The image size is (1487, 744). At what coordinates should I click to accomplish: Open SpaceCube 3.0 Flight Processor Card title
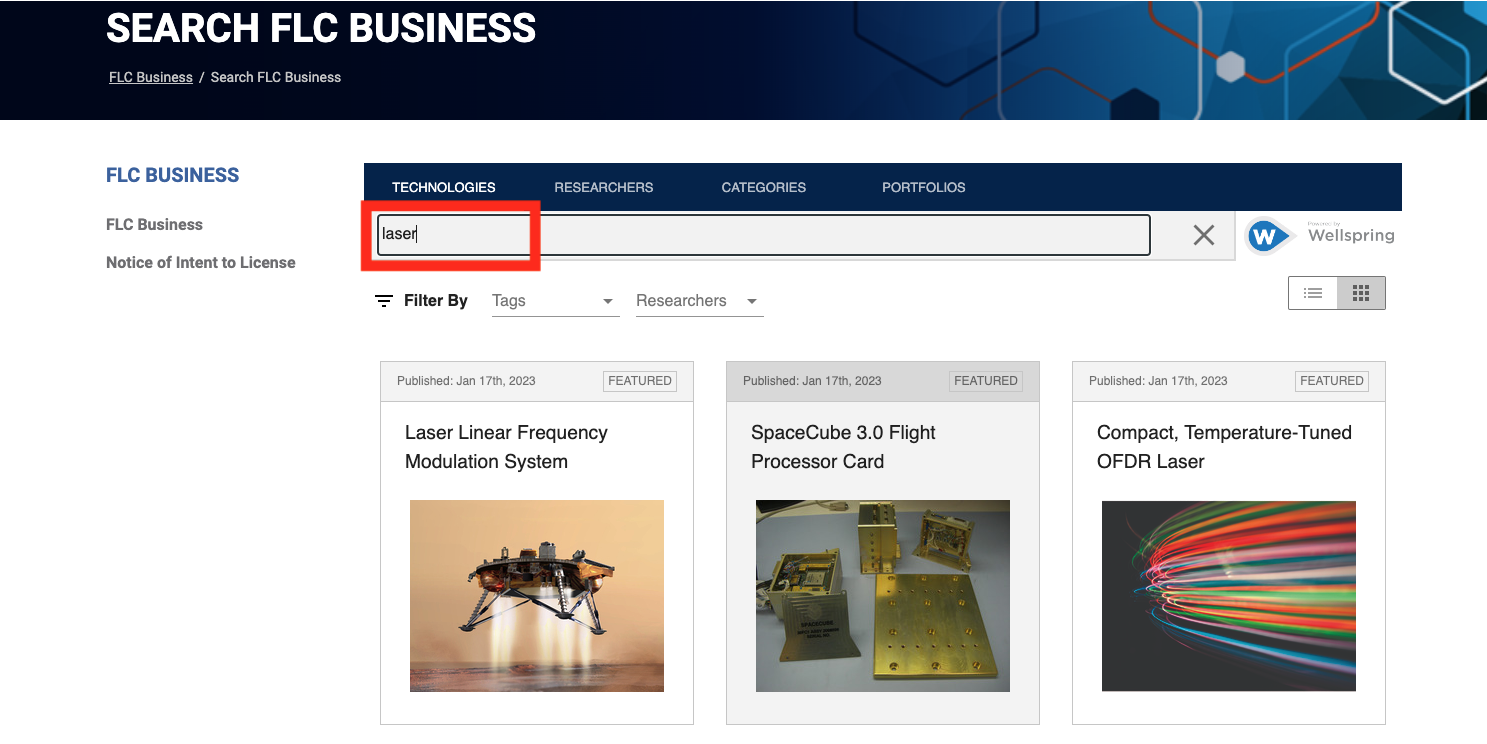tap(843, 447)
